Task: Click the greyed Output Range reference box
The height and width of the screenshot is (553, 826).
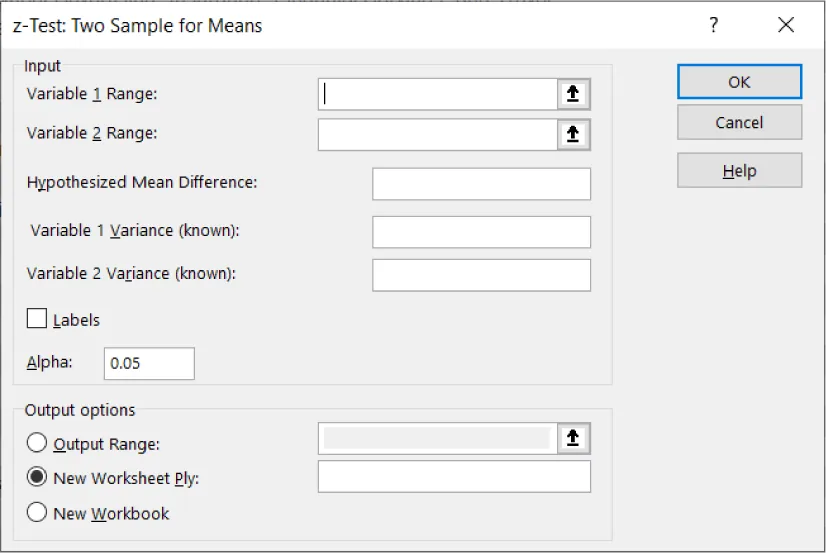Action: 437,438
